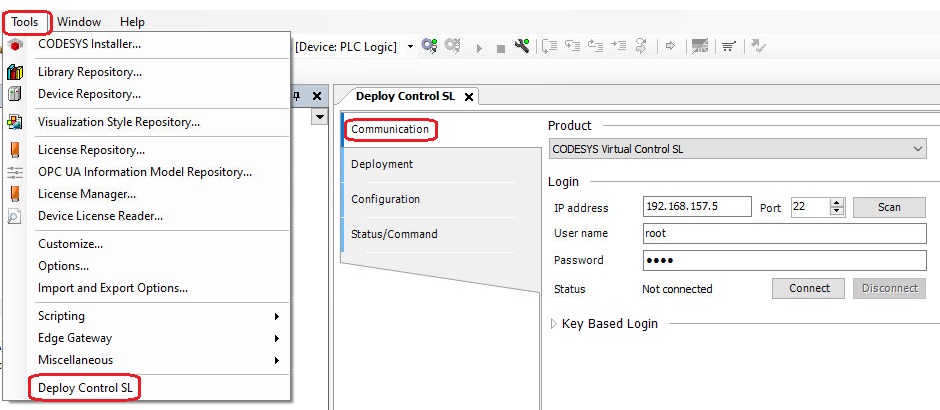Expand the Key Based Login section
940x410 pixels.
554,324
